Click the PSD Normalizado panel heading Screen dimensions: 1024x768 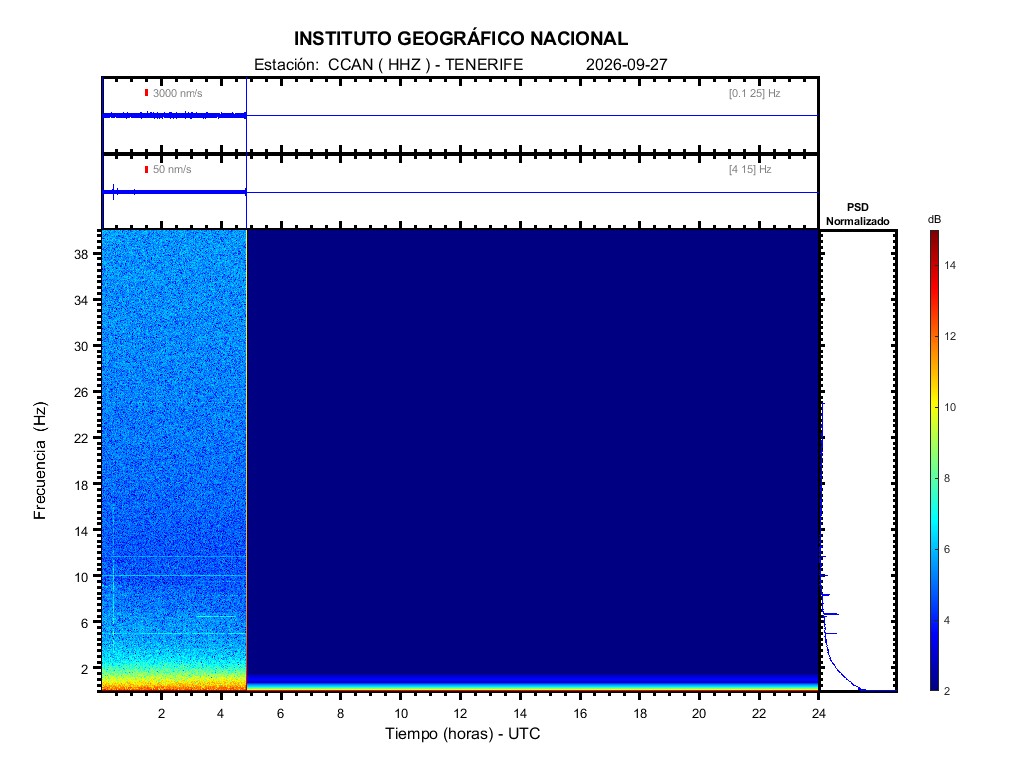pyautogui.click(x=857, y=214)
